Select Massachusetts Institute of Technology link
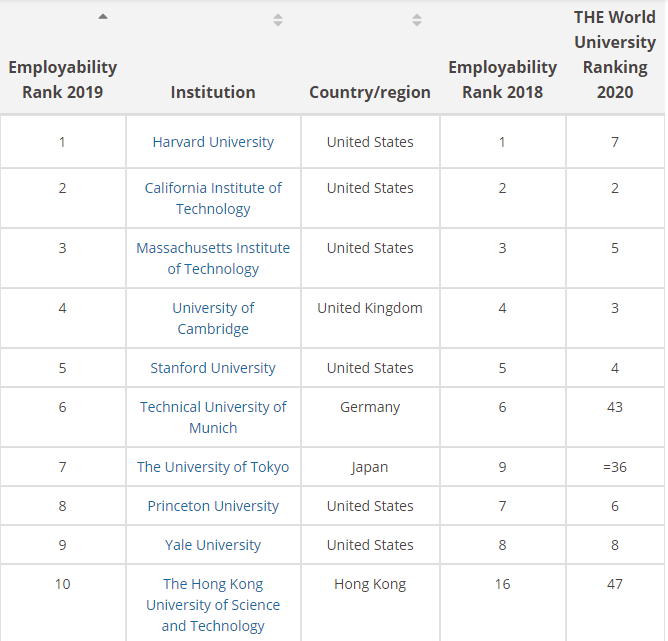The image size is (668, 641). (x=213, y=258)
